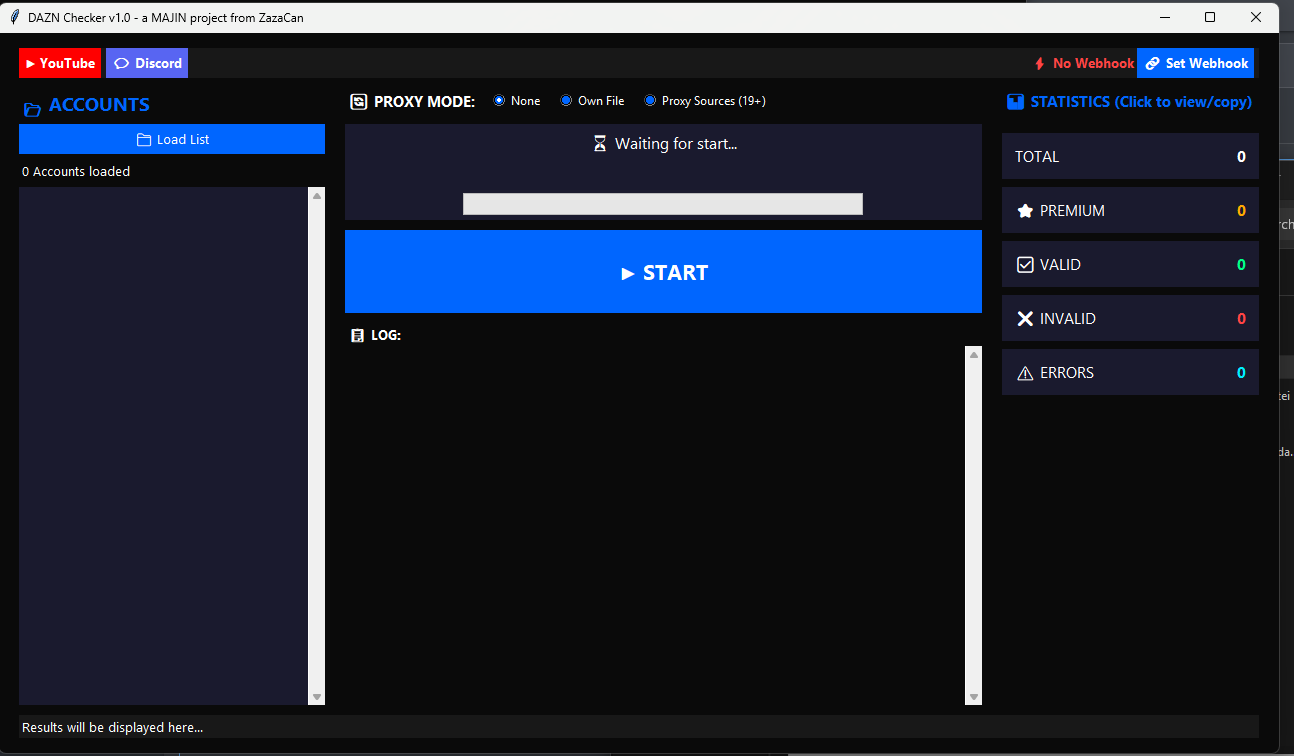Screen dimensions: 1294x756
Task: Click the 'Waiting for start...' status text
Action: point(676,144)
